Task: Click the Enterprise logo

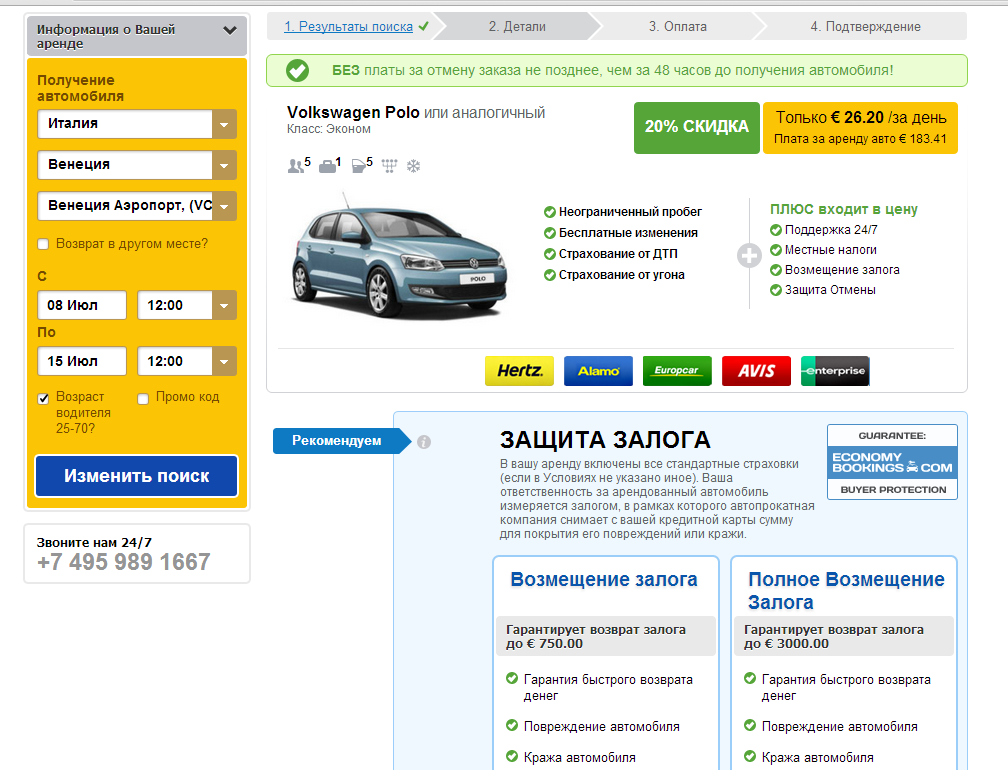Action: [835, 371]
